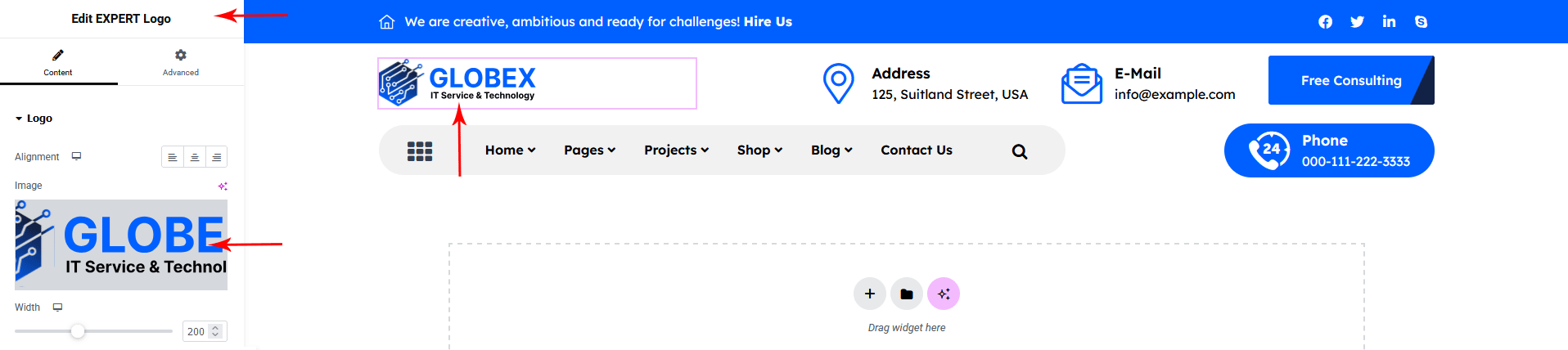The height and width of the screenshot is (350, 1568).
Task: Open the template library folder icon
Action: [907, 294]
